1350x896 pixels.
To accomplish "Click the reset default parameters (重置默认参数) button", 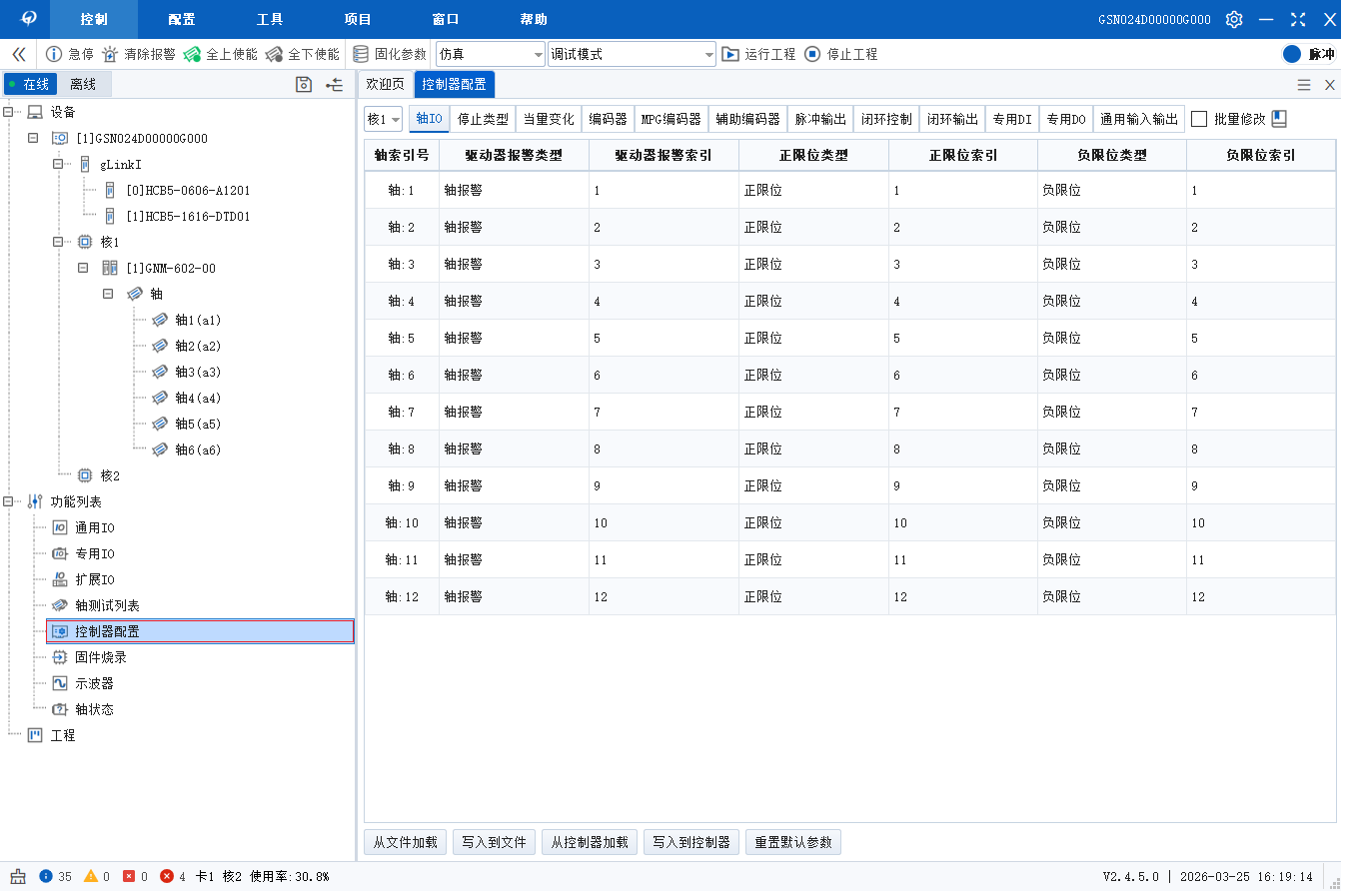I will [x=793, y=842].
